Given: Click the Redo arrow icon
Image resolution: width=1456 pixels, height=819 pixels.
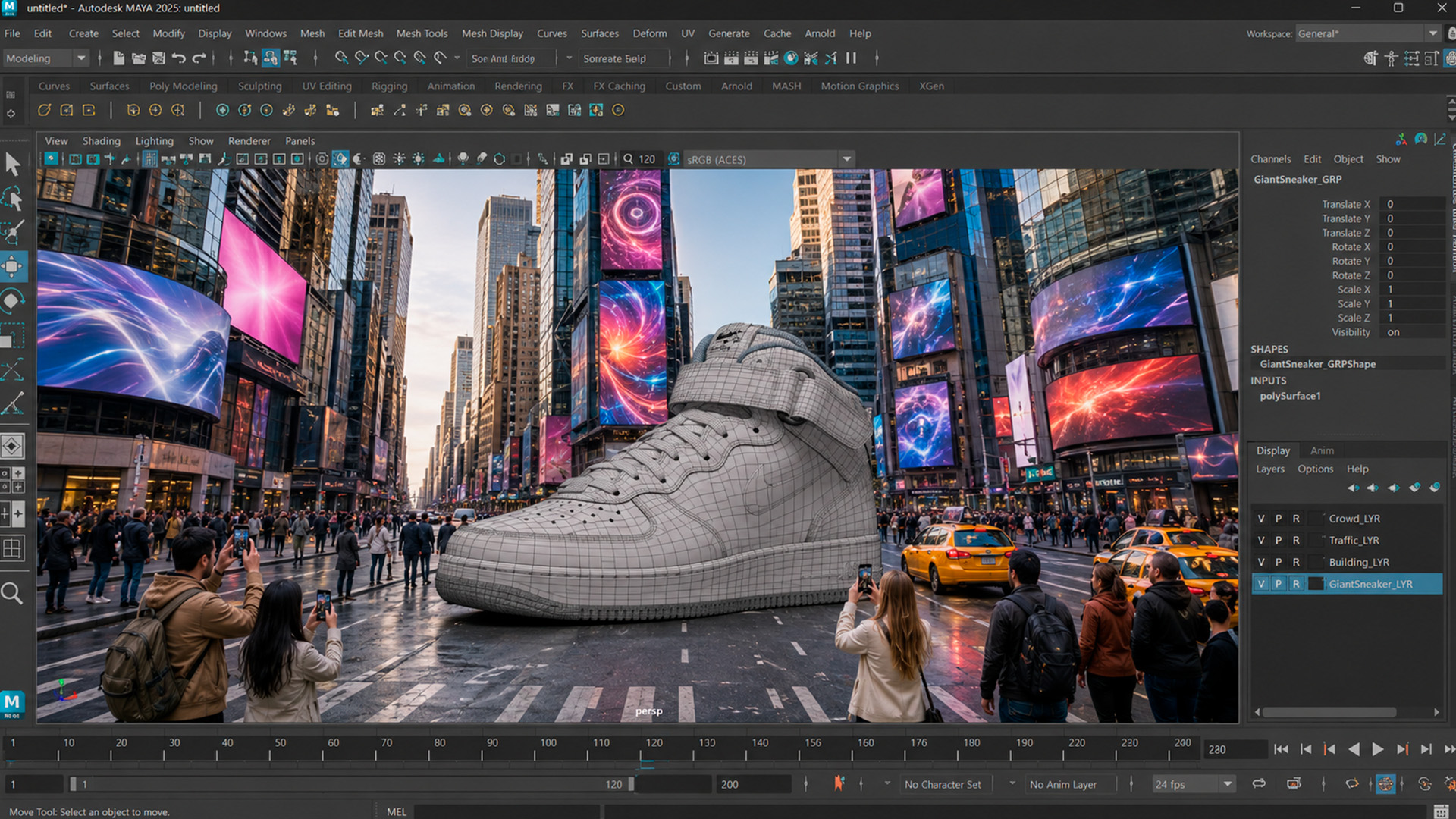Looking at the screenshot, I should pyautogui.click(x=199, y=58).
